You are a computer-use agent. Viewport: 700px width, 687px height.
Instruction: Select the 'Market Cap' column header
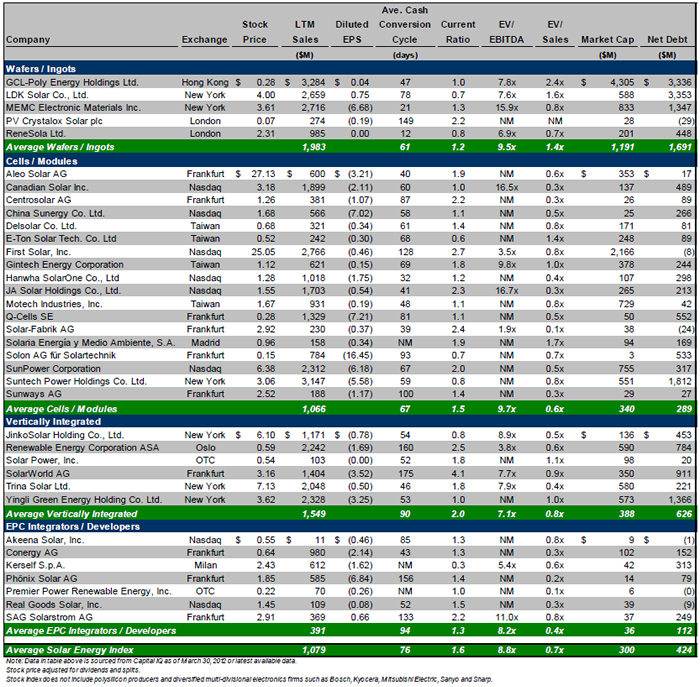[x=607, y=40]
